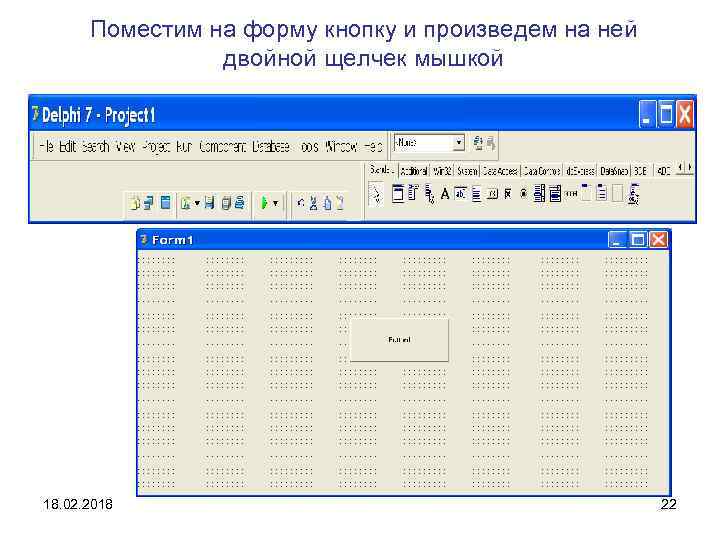Pick the RadioGroup component in the palette
The height and width of the screenshot is (540, 720).
pyautogui.click(x=602, y=193)
